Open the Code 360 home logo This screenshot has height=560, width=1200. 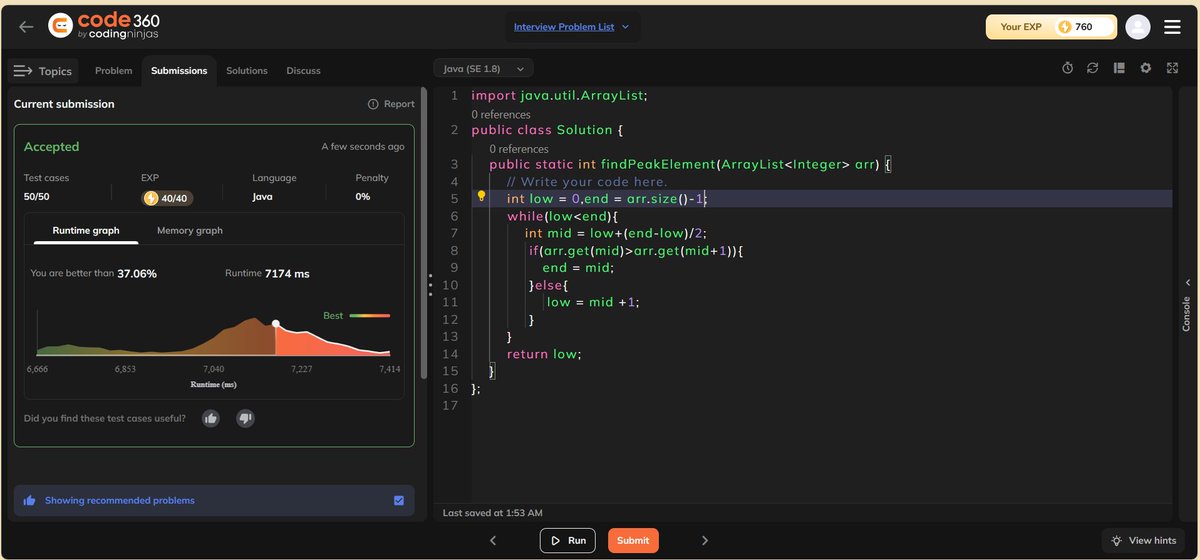104,26
